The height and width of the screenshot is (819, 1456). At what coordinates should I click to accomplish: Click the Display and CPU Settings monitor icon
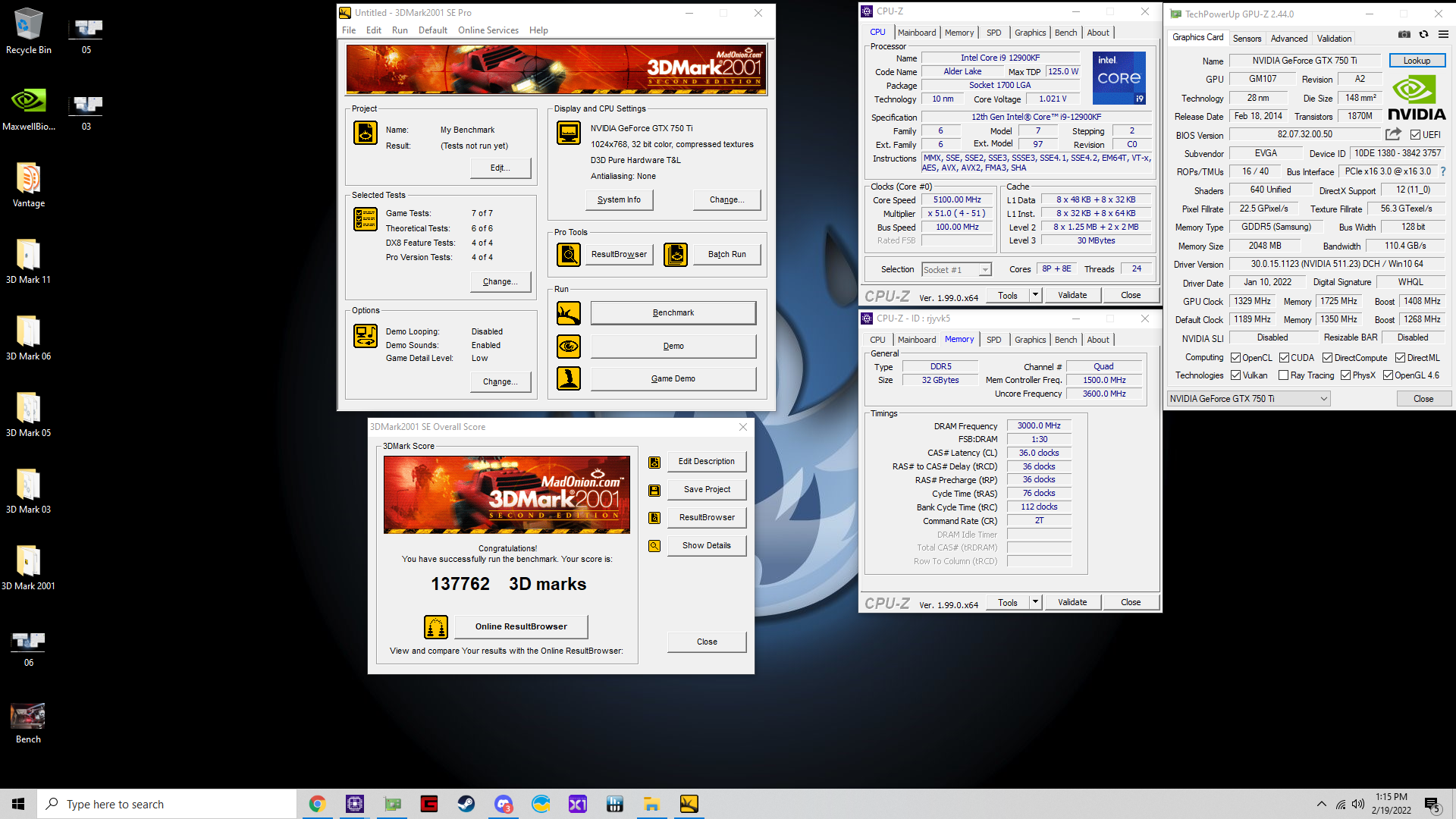[569, 133]
